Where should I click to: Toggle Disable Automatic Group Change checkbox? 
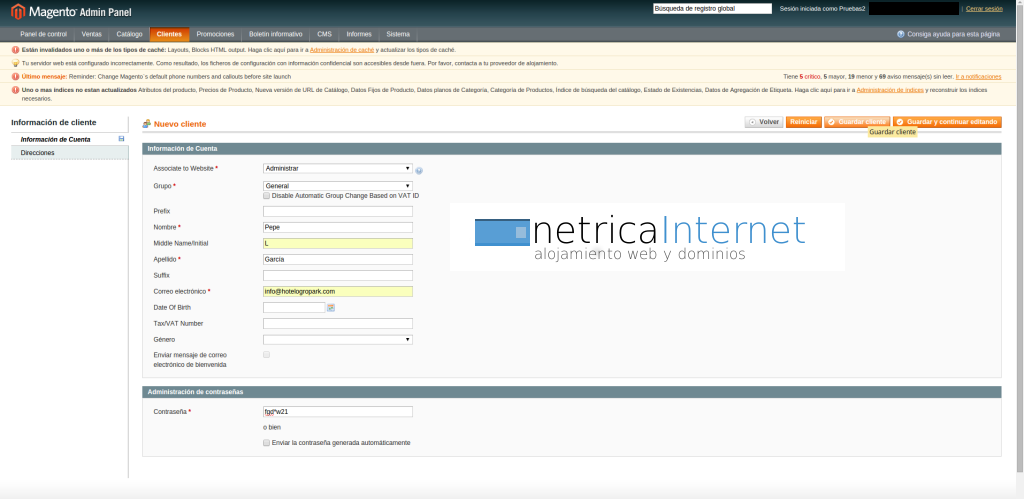pyautogui.click(x=266, y=195)
